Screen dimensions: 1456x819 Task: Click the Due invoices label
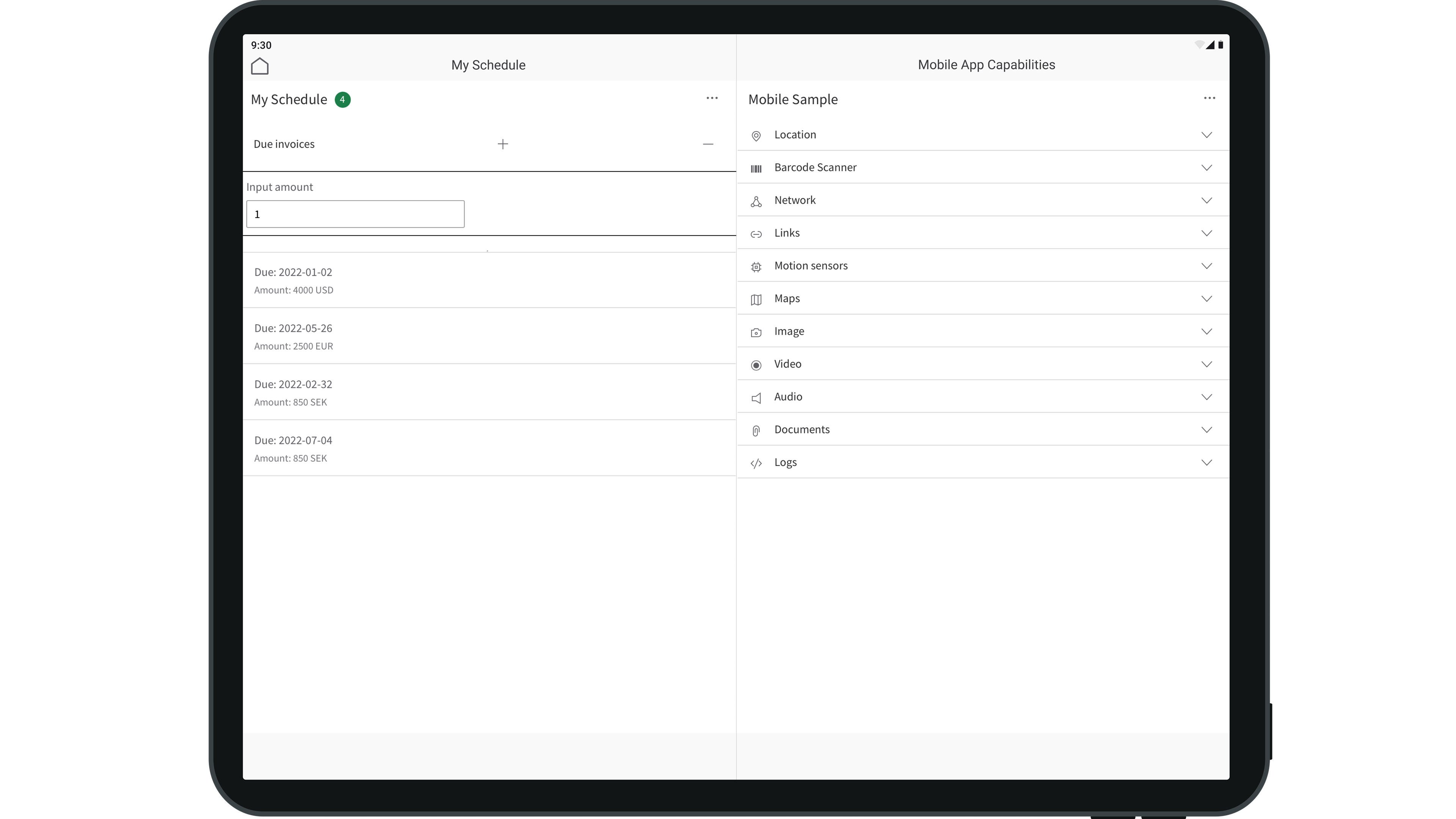click(x=284, y=144)
